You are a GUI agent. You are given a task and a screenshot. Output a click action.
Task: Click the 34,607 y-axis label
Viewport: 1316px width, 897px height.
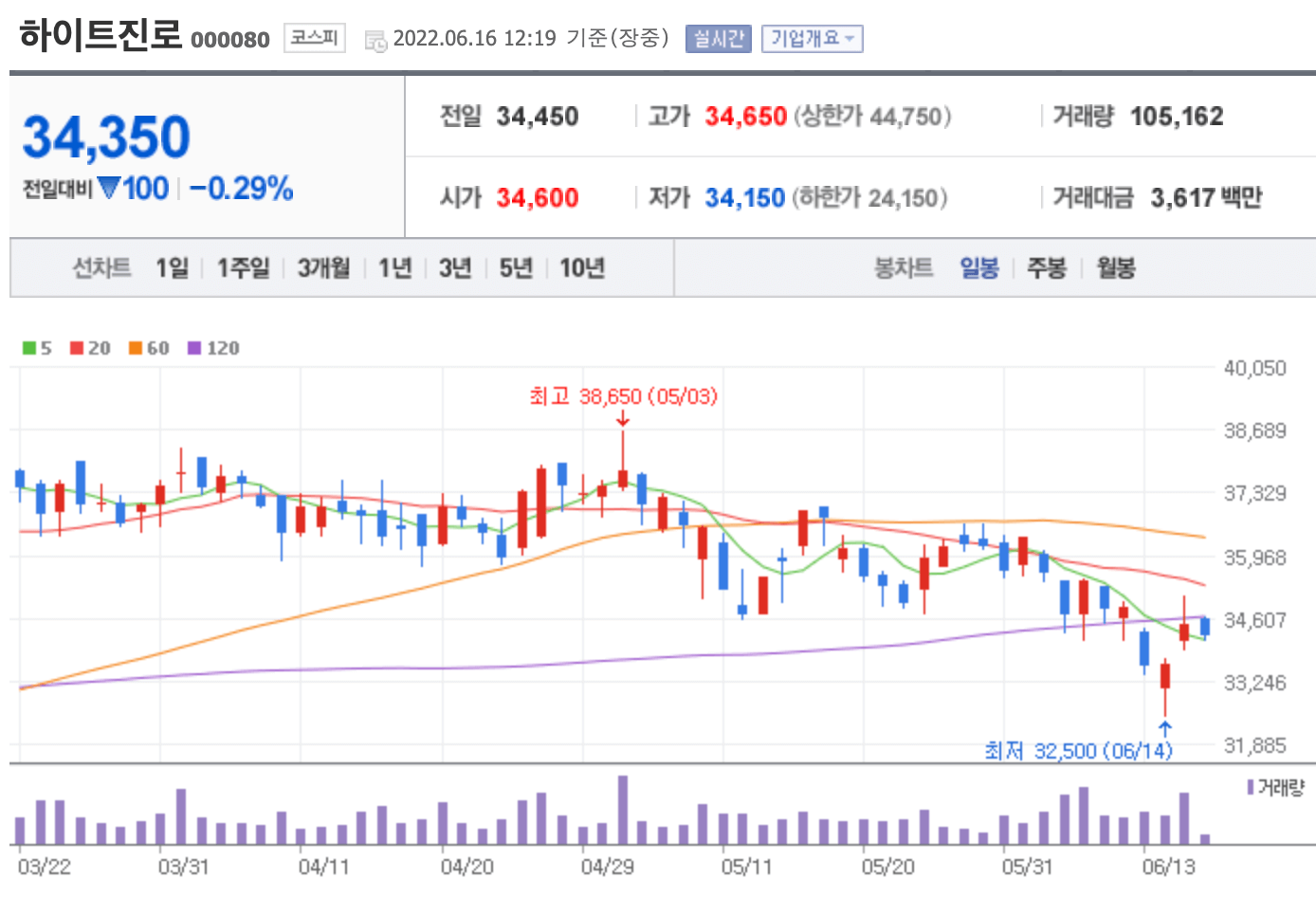1254,620
